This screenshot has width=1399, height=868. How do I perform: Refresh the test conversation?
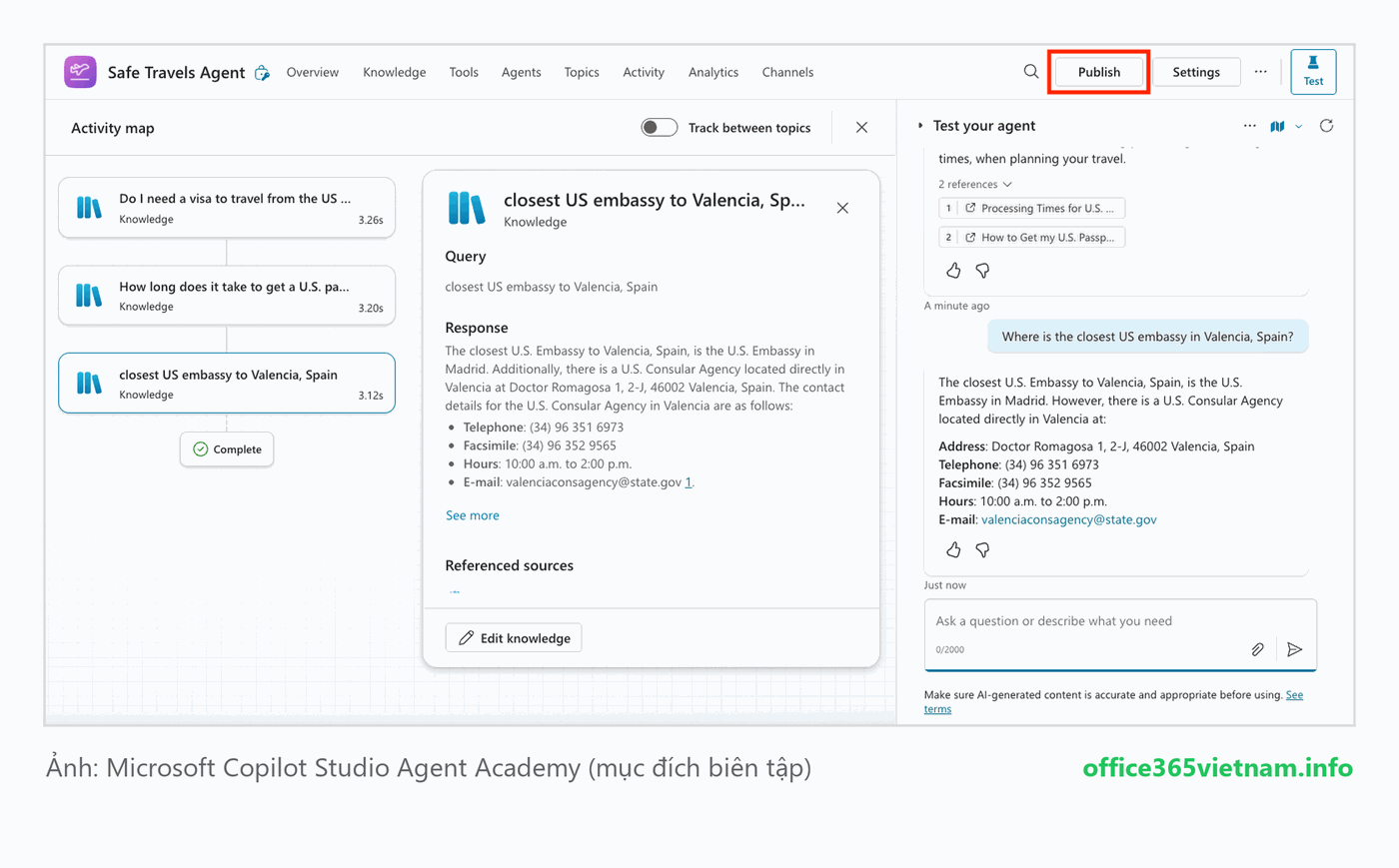(x=1326, y=126)
